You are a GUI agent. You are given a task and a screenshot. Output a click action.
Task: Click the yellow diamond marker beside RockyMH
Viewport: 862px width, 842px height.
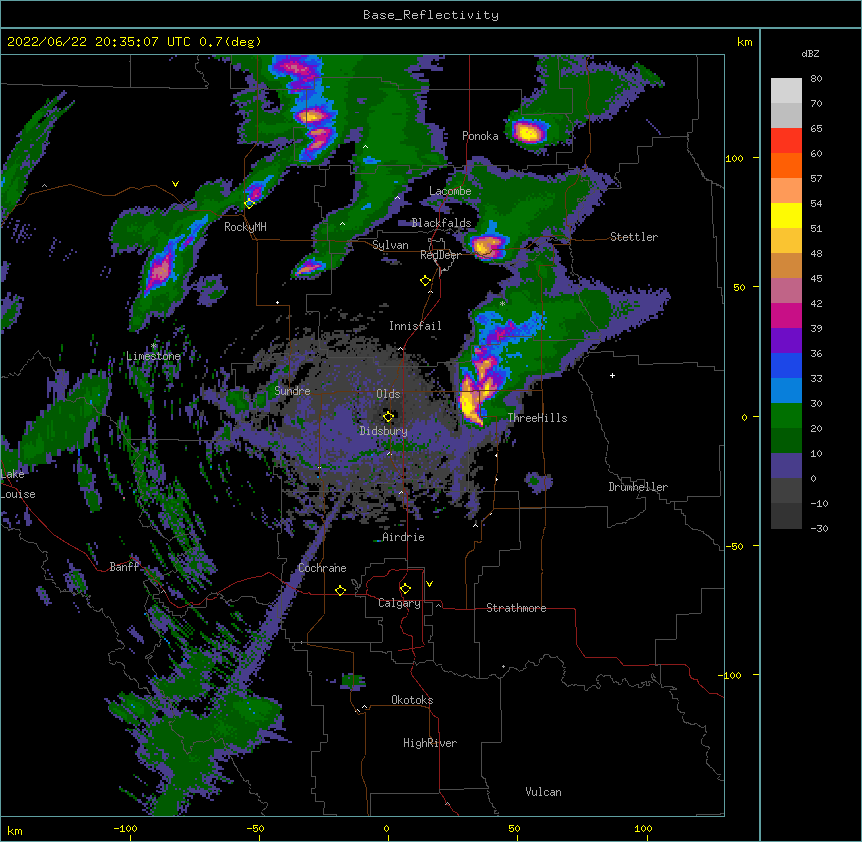249,203
